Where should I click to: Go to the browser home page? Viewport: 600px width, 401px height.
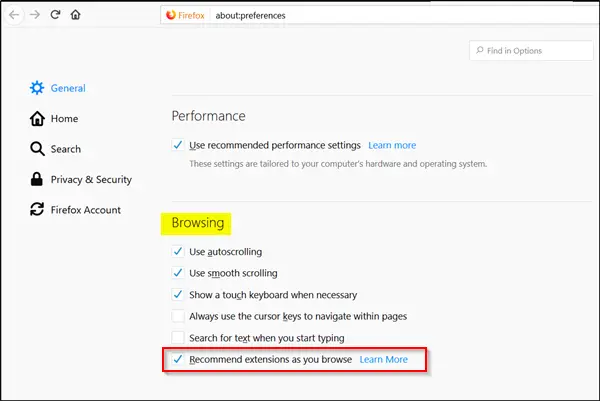(75, 16)
